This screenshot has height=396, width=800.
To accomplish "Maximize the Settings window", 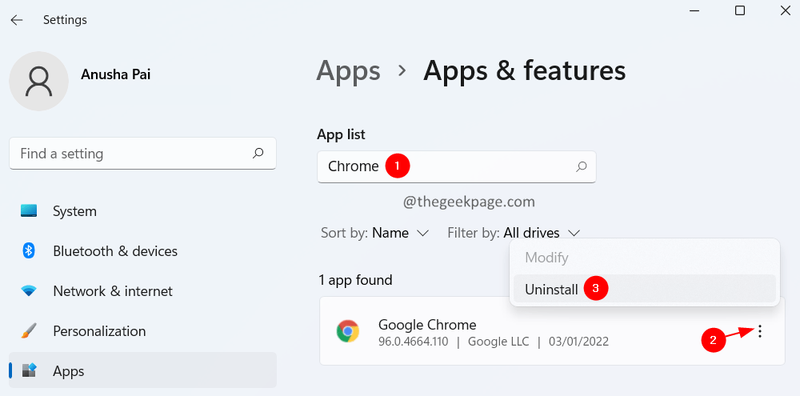I will (x=740, y=10).
